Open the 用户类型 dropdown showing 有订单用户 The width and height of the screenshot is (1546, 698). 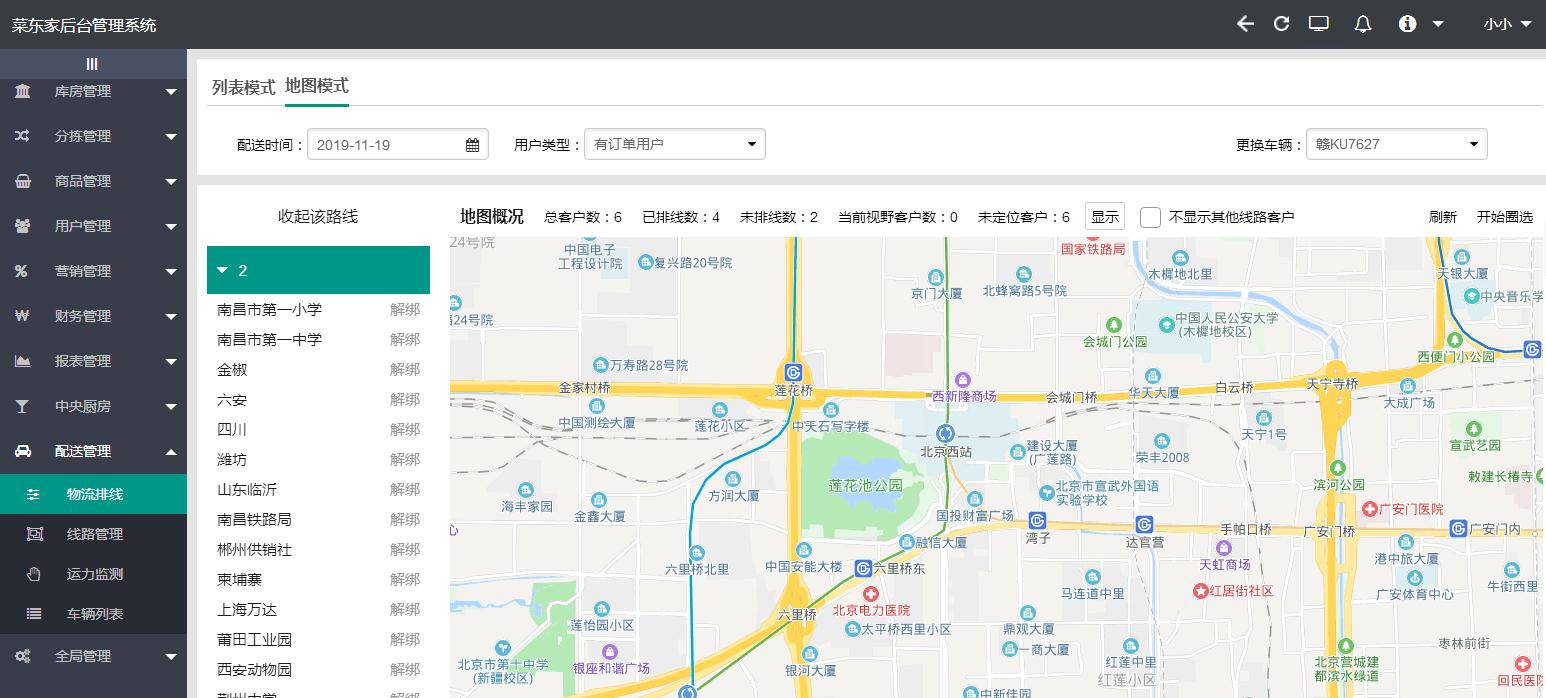(674, 143)
